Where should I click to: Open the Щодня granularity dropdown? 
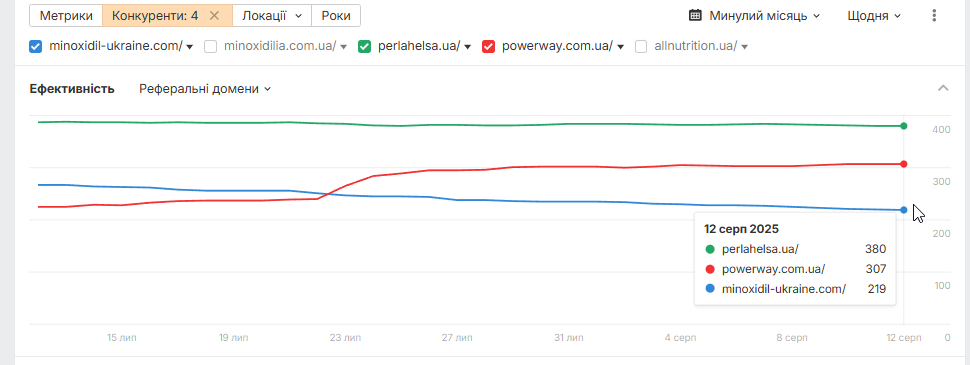coord(872,15)
